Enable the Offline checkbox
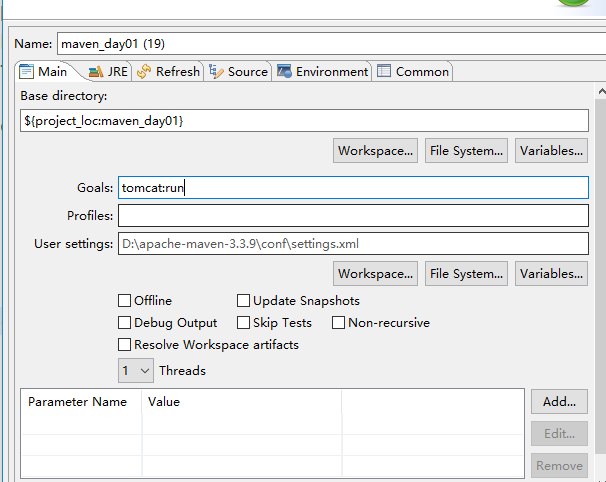The height and width of the screenshot is (482, 606). pyautogui.click(x=125, y=301)
